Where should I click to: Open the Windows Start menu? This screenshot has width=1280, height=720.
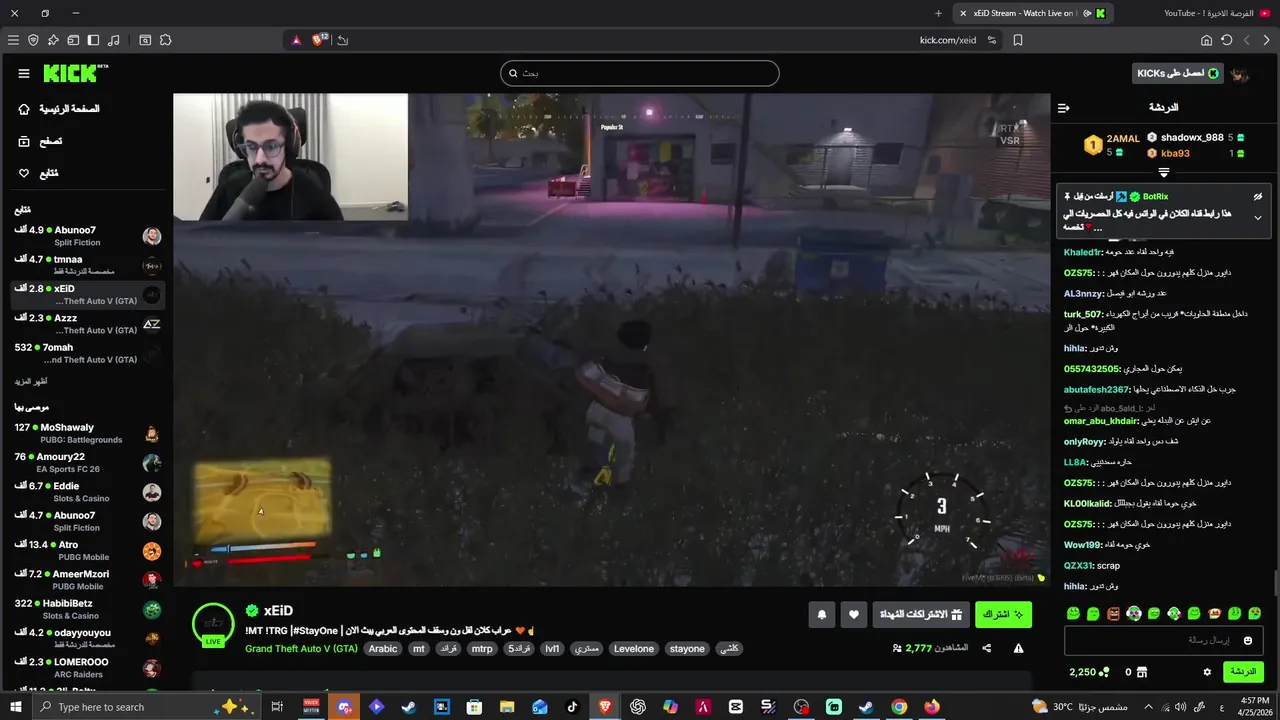click(x=15, y=707)
